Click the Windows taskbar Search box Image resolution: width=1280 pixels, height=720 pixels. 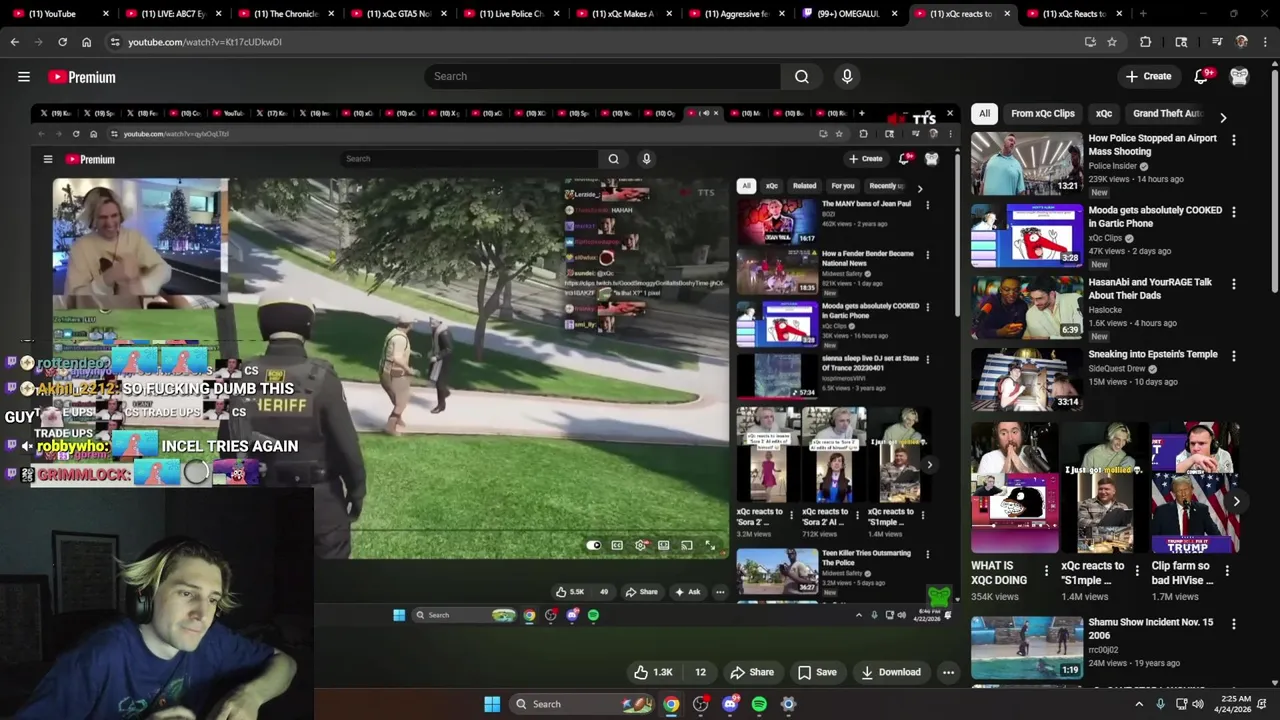tap(582, 704)
